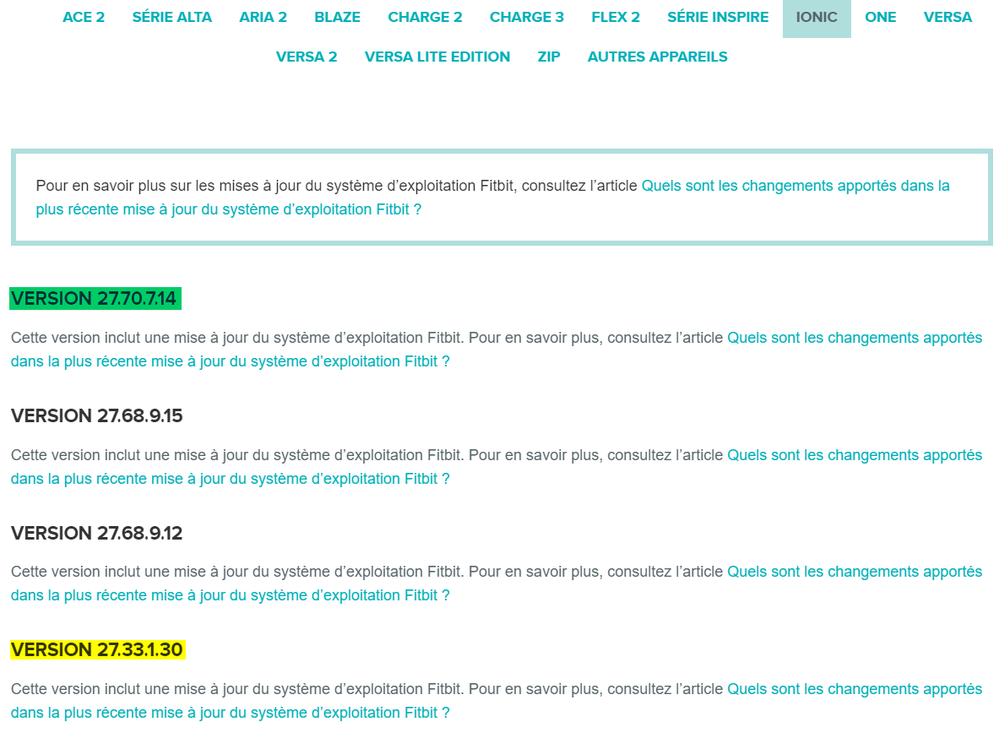Switch to SÉRIE ALTA tab
The width and height of the screenshot is (999, 738).
[172, 17]
